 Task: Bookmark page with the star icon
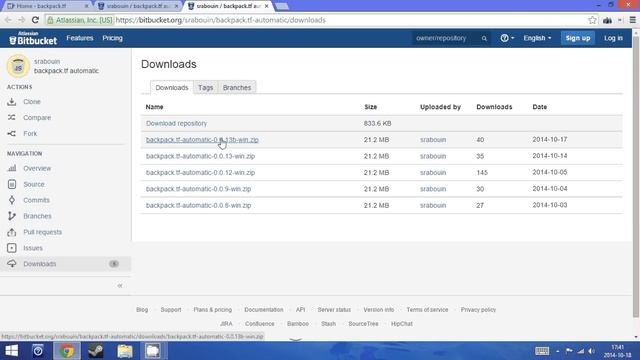tap(592, 20)
